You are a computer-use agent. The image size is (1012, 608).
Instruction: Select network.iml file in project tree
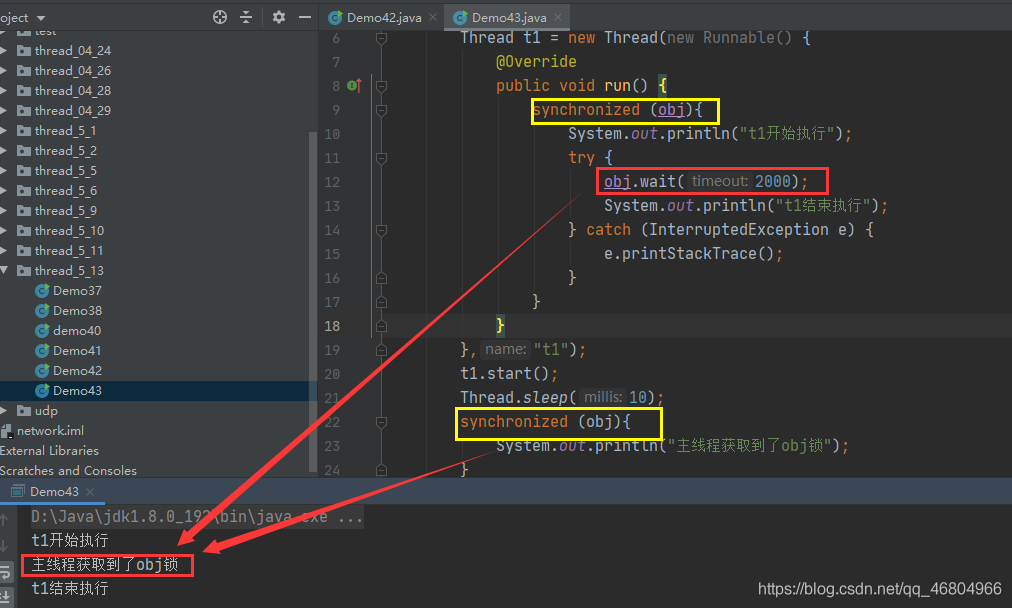click(x=50, y=431)
